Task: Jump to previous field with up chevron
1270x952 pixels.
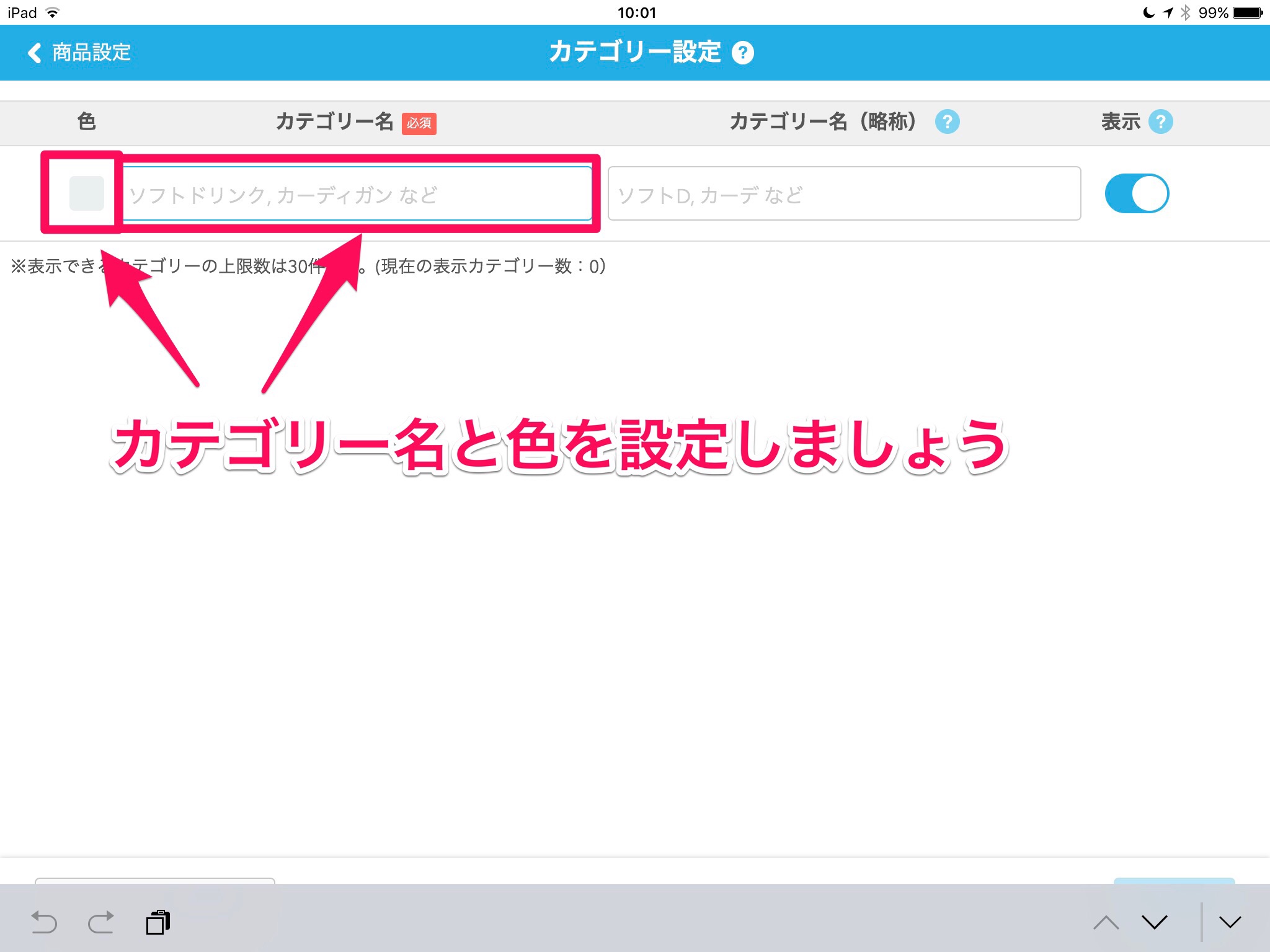Action: 1106,923
